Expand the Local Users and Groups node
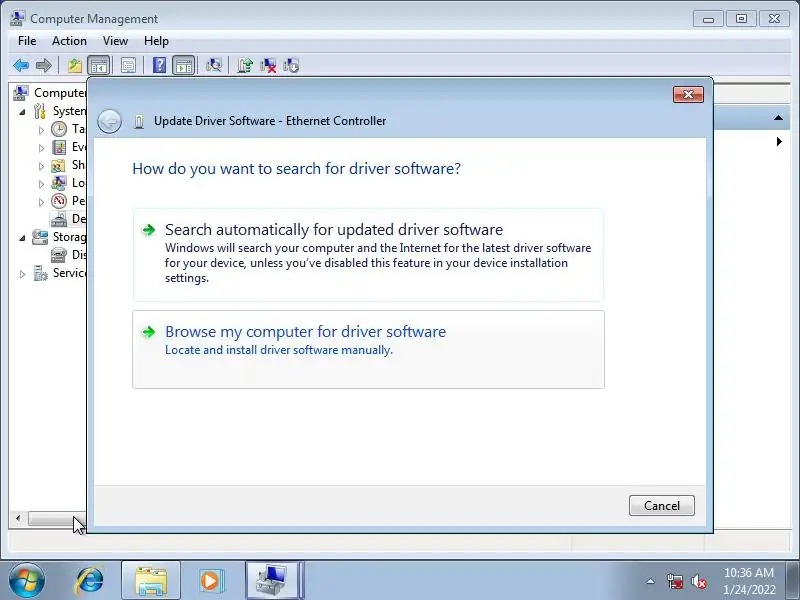The height and width of the screenshot is (600, 800). click(41, 184)
